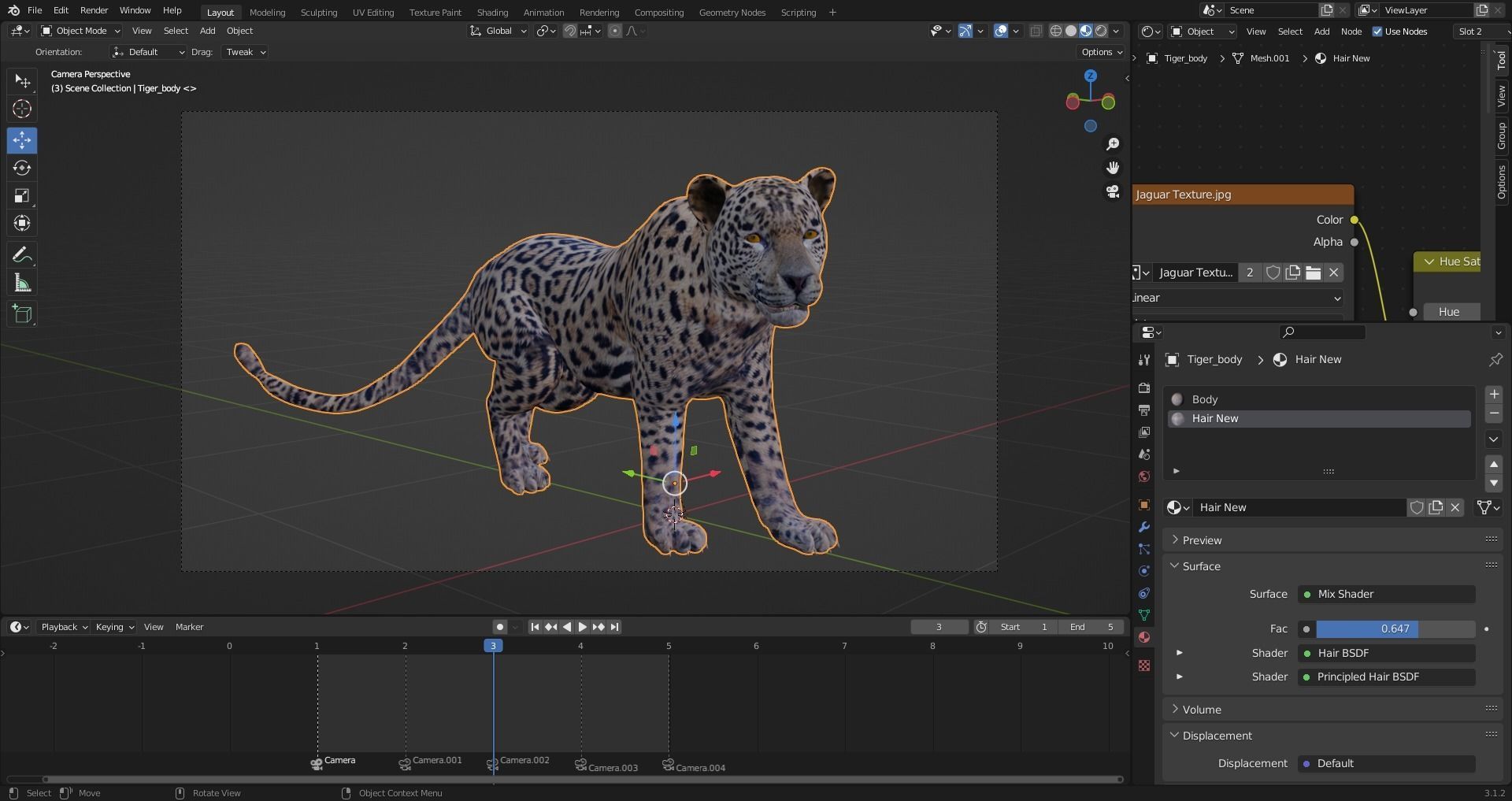Toggle auto keying record button
This screenshot has width=1512, height=801.
tap(499, 627)
